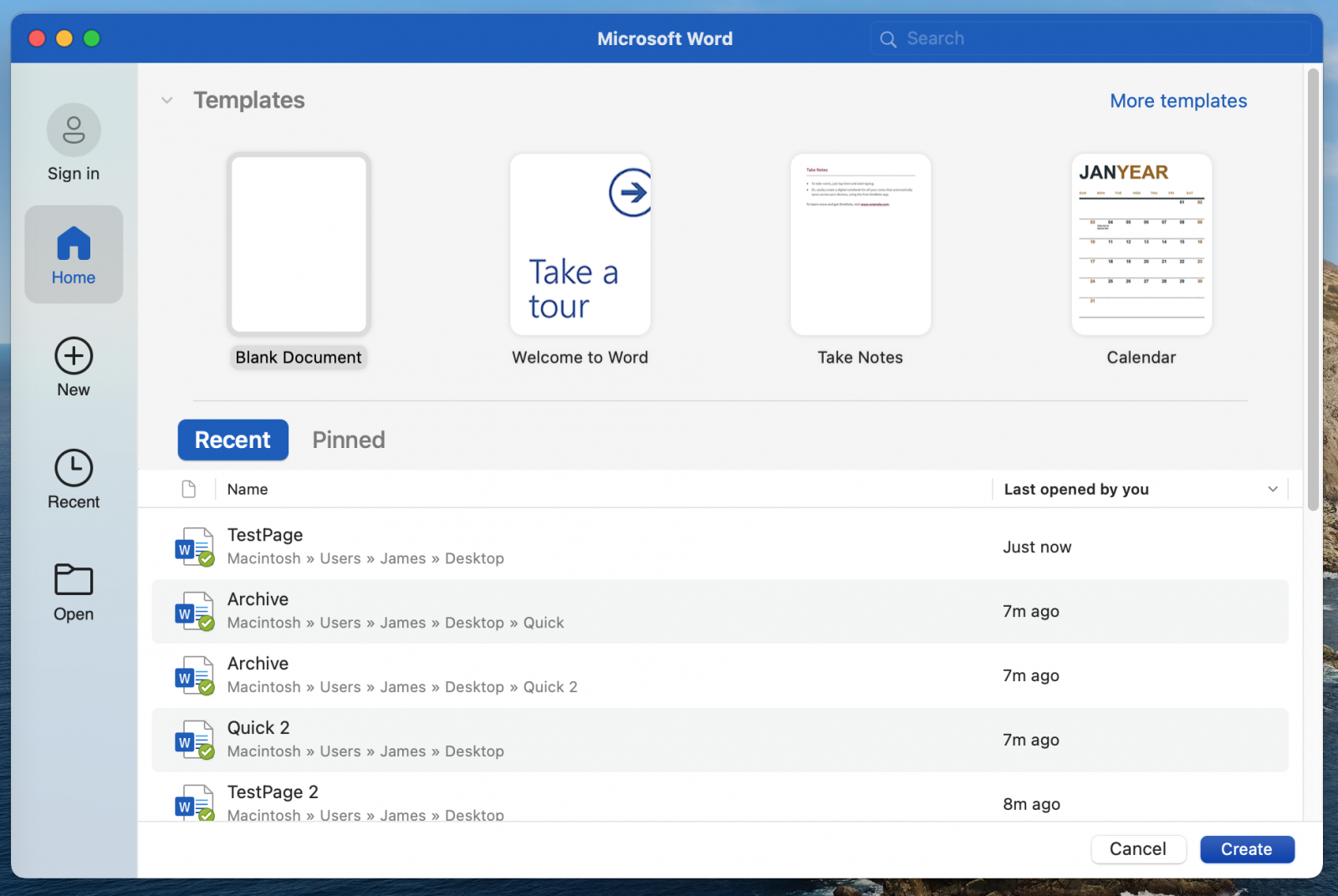
Task: Switch to the Pinned tab
Action: (x=349, y=440)
